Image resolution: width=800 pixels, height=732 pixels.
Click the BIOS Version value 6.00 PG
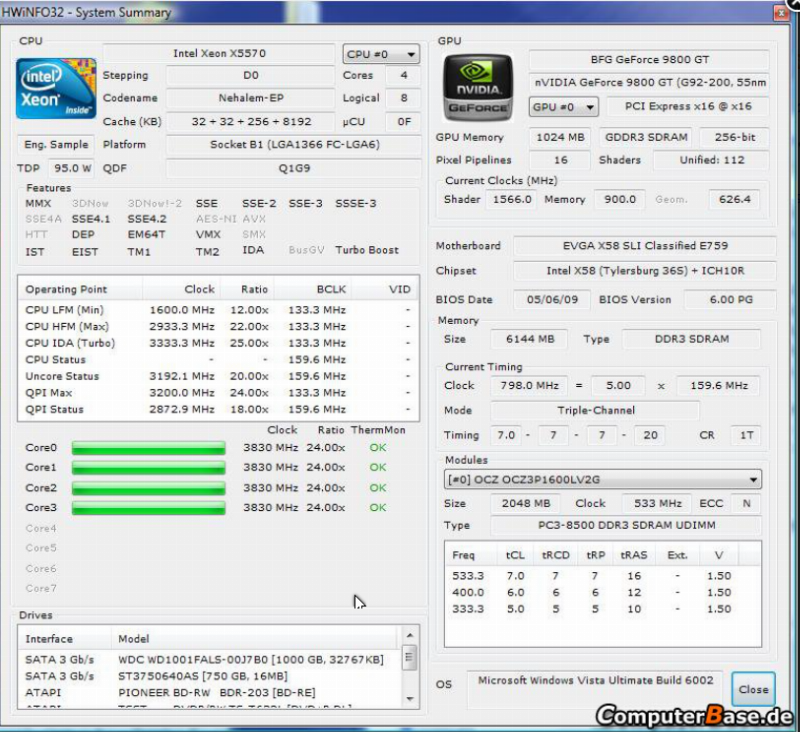pos(730,300)
